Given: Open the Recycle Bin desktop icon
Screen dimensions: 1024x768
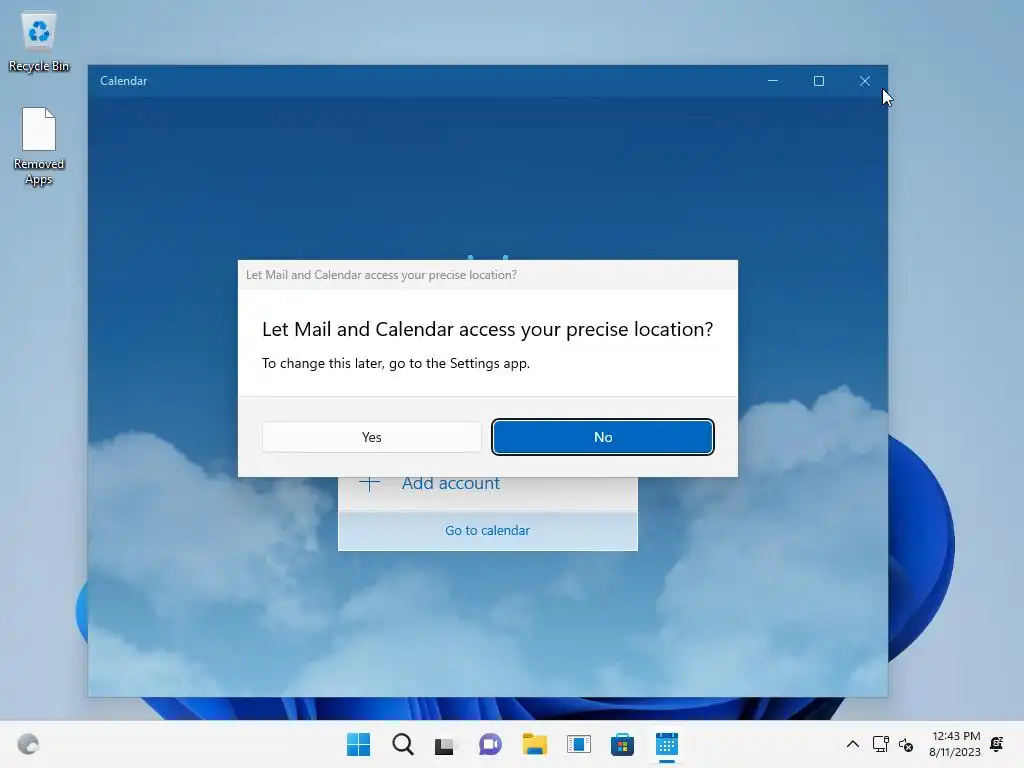Looking at the screenshot, I should click(39, 42).
